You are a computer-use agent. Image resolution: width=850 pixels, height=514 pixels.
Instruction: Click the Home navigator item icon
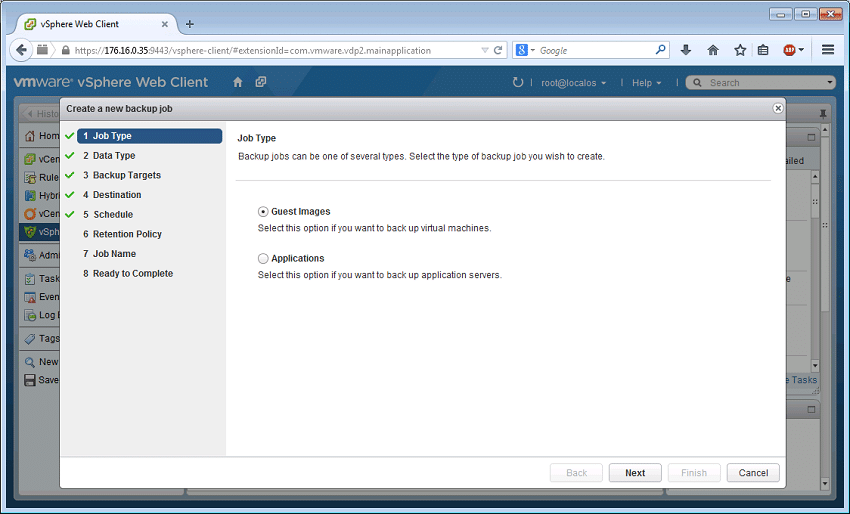[x=30, y=136]
